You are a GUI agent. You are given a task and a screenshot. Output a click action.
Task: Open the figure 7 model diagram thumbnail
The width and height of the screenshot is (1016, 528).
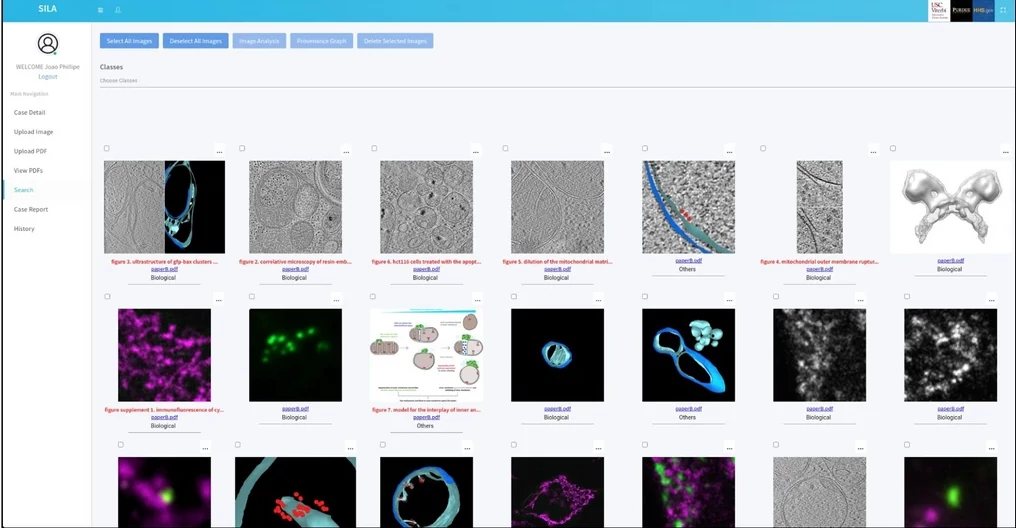(426, 355)
